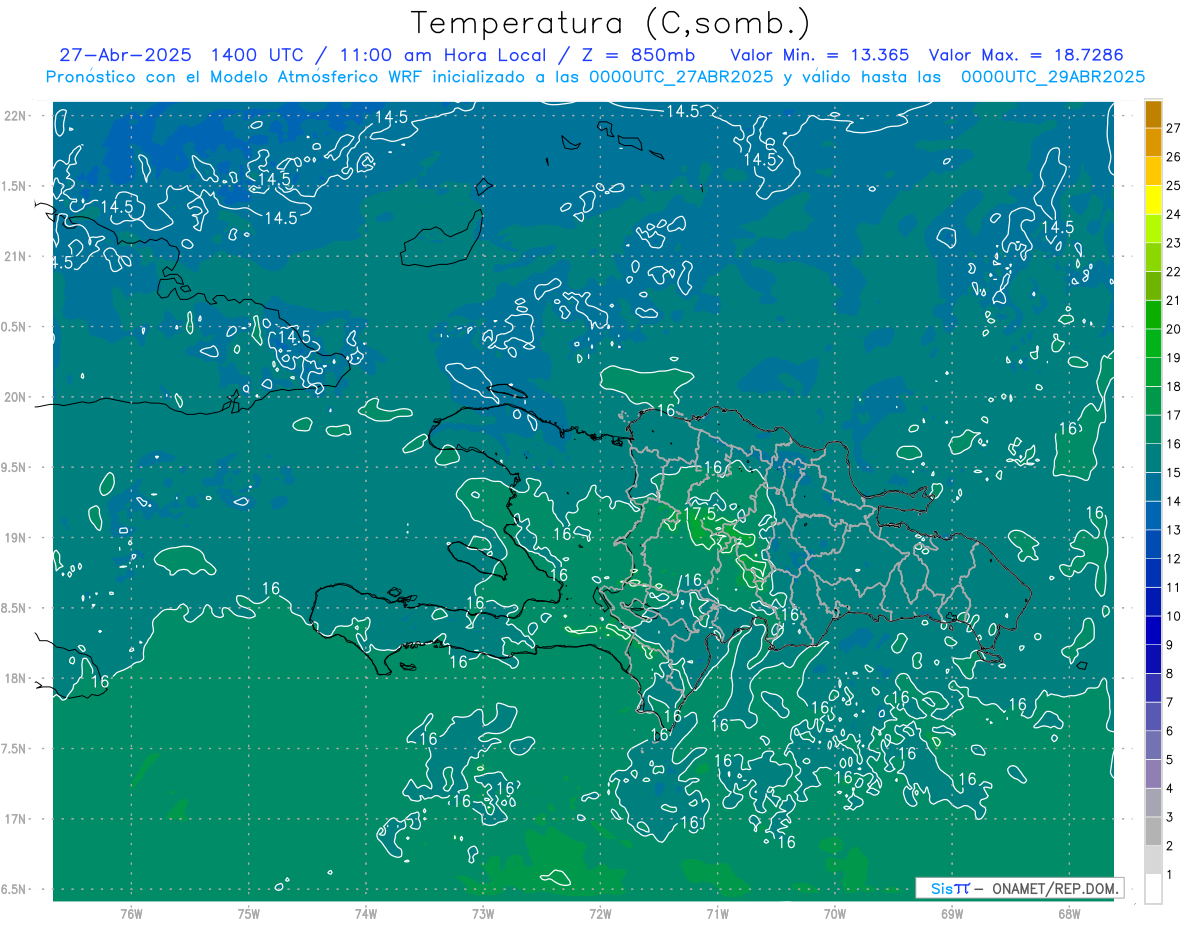The image size is (1200, 927).
Task: Click the 71W longitude axis label
Action: (x=717, y=914)
